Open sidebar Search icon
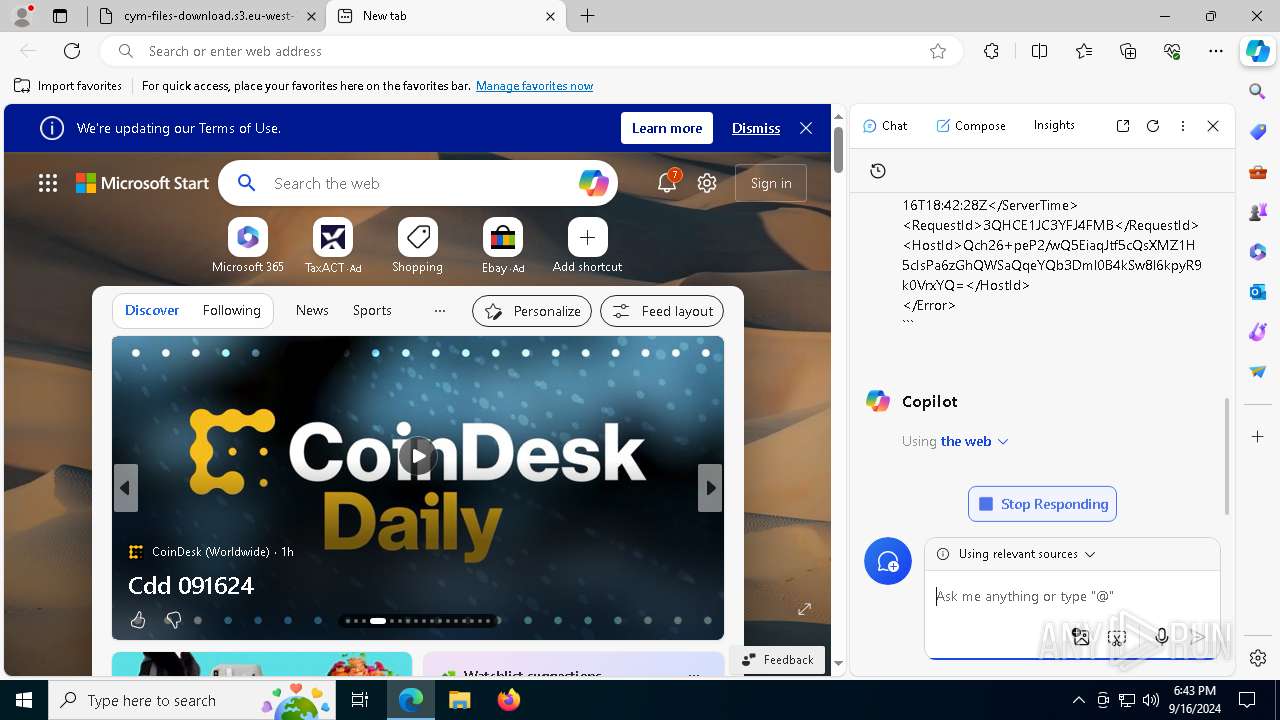1280x720 pixels. (1258, 92)
